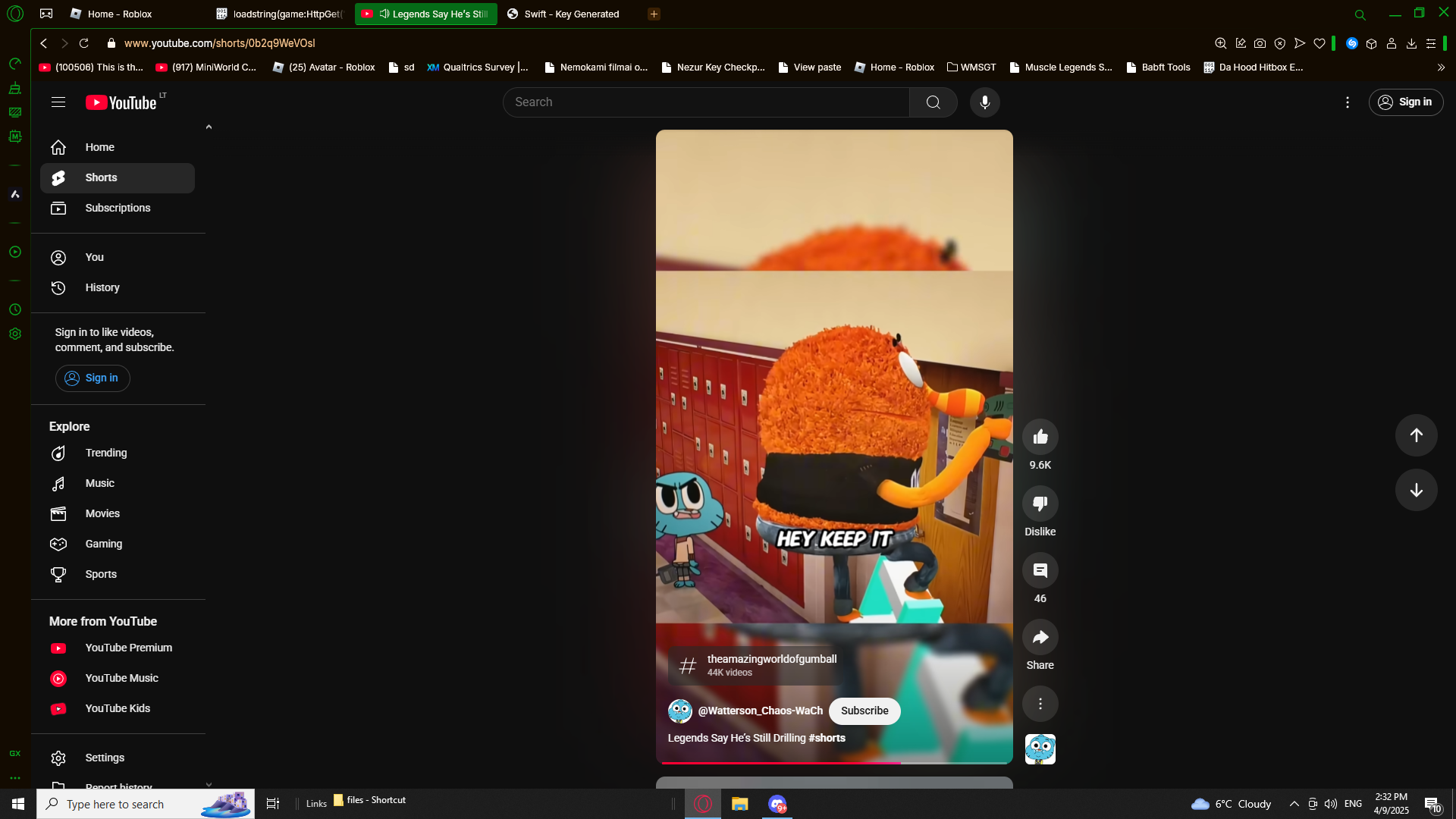Open the new tab plus button
1456x819 pixels.
654,14
